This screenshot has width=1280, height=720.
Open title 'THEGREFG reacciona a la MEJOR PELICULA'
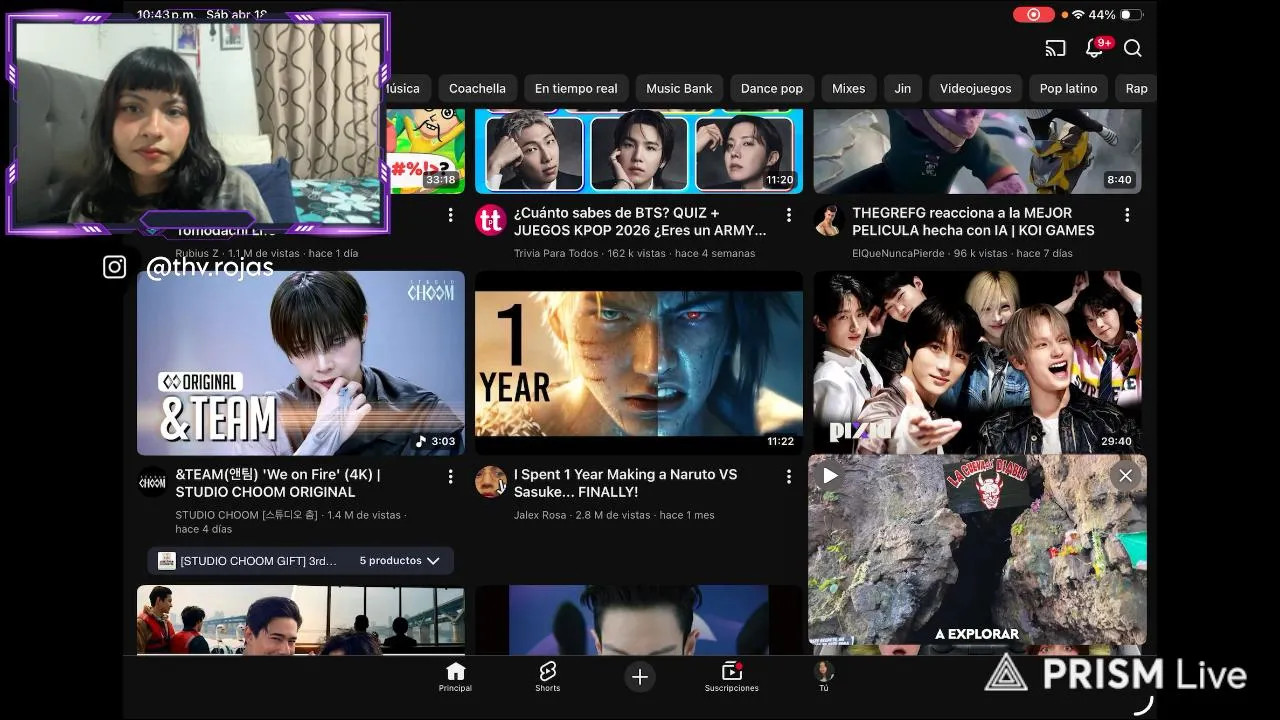point(973,221)
